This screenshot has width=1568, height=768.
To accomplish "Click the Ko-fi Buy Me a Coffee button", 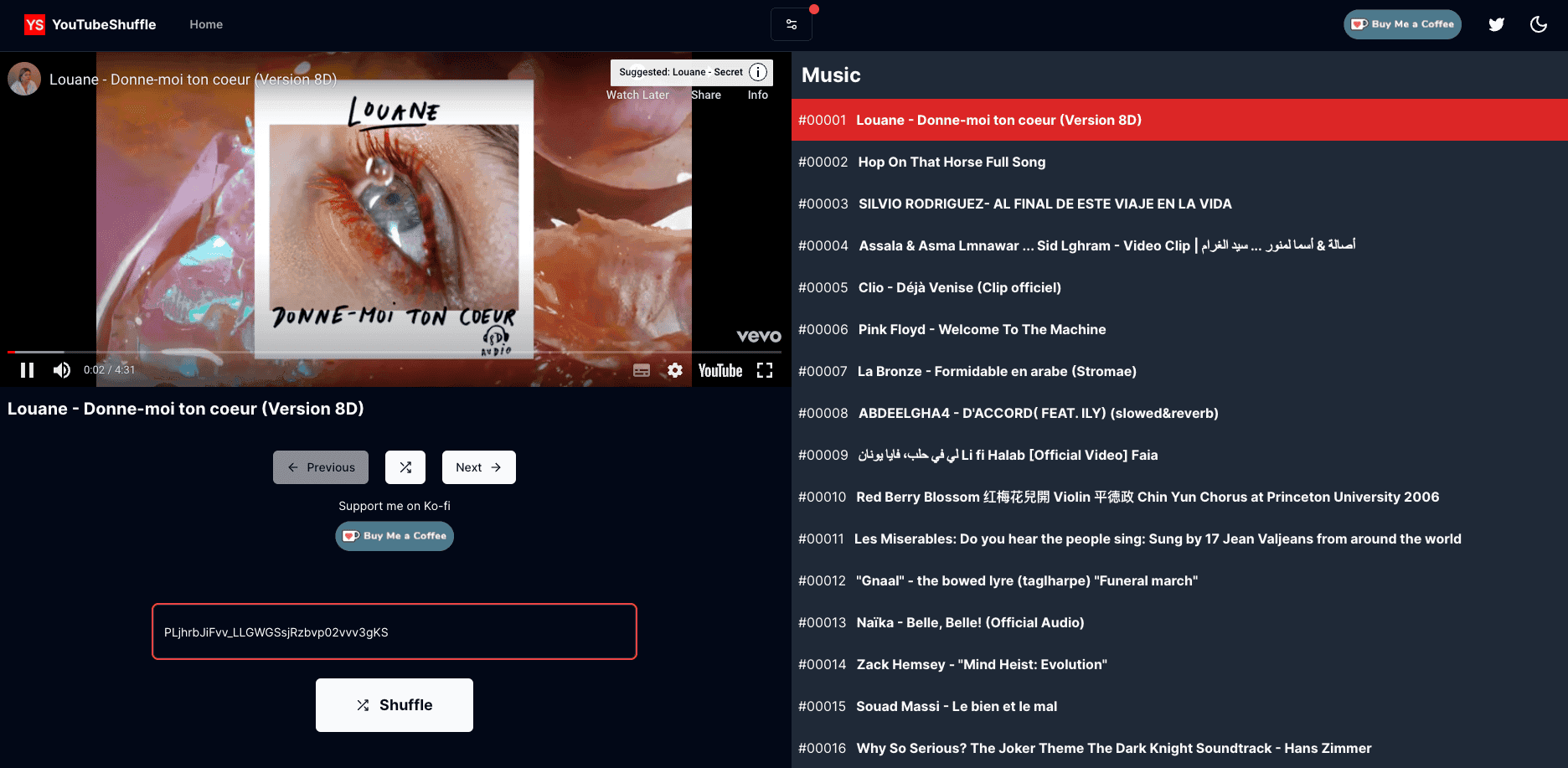I will pos(395,536).
